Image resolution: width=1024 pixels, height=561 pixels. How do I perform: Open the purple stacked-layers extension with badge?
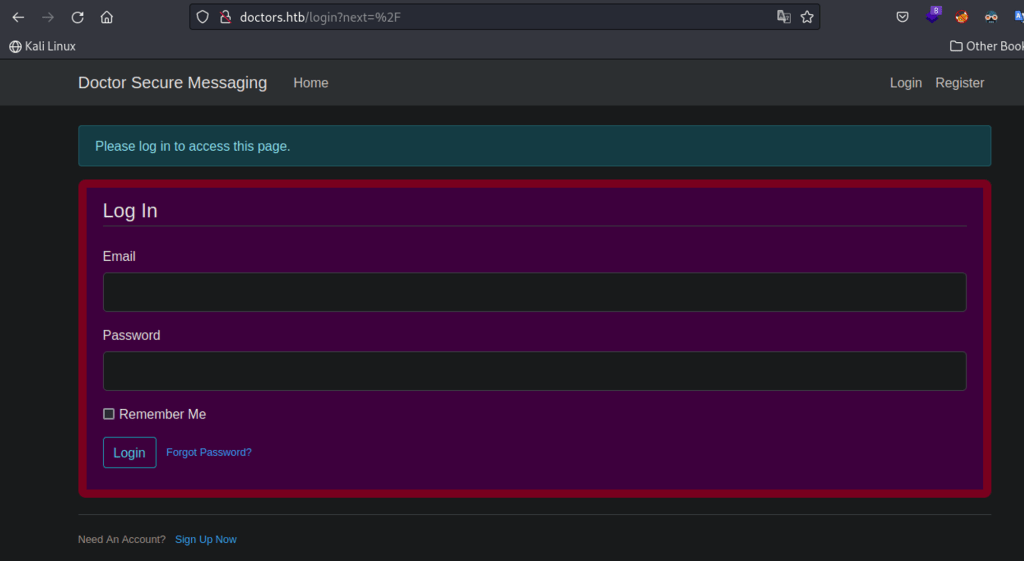coord(933,16)
